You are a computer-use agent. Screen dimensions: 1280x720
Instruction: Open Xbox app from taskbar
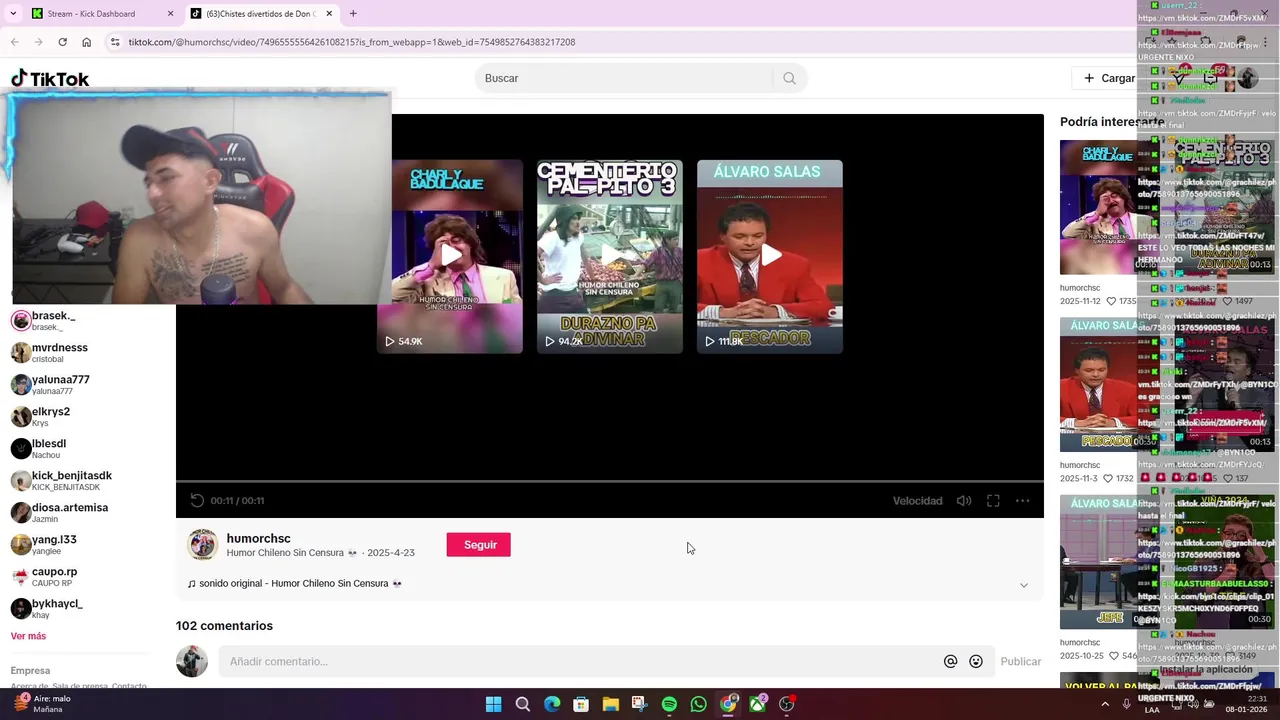pos(758,704)
